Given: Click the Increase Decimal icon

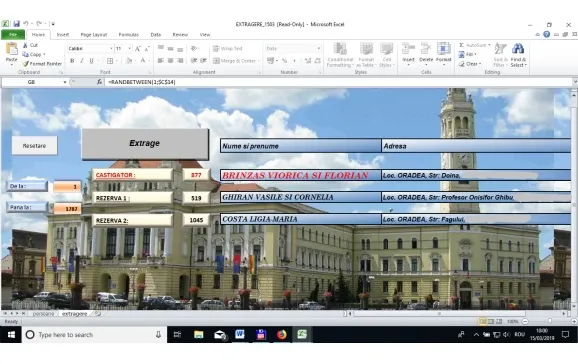Looking at the screenshot, I should tap(308, 61).
